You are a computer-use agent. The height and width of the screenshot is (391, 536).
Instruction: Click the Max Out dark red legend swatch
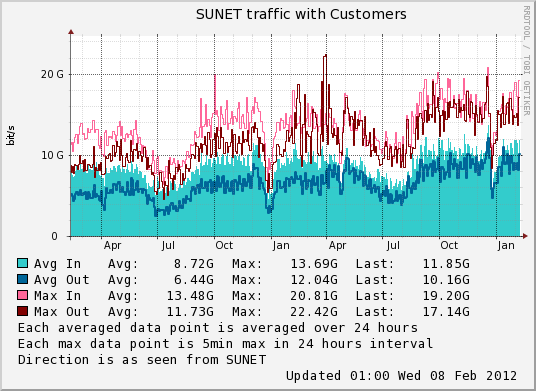(22, 311)
